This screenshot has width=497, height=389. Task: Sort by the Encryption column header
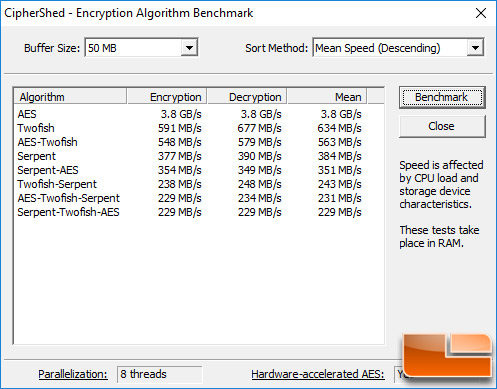(x=167, y=97)
